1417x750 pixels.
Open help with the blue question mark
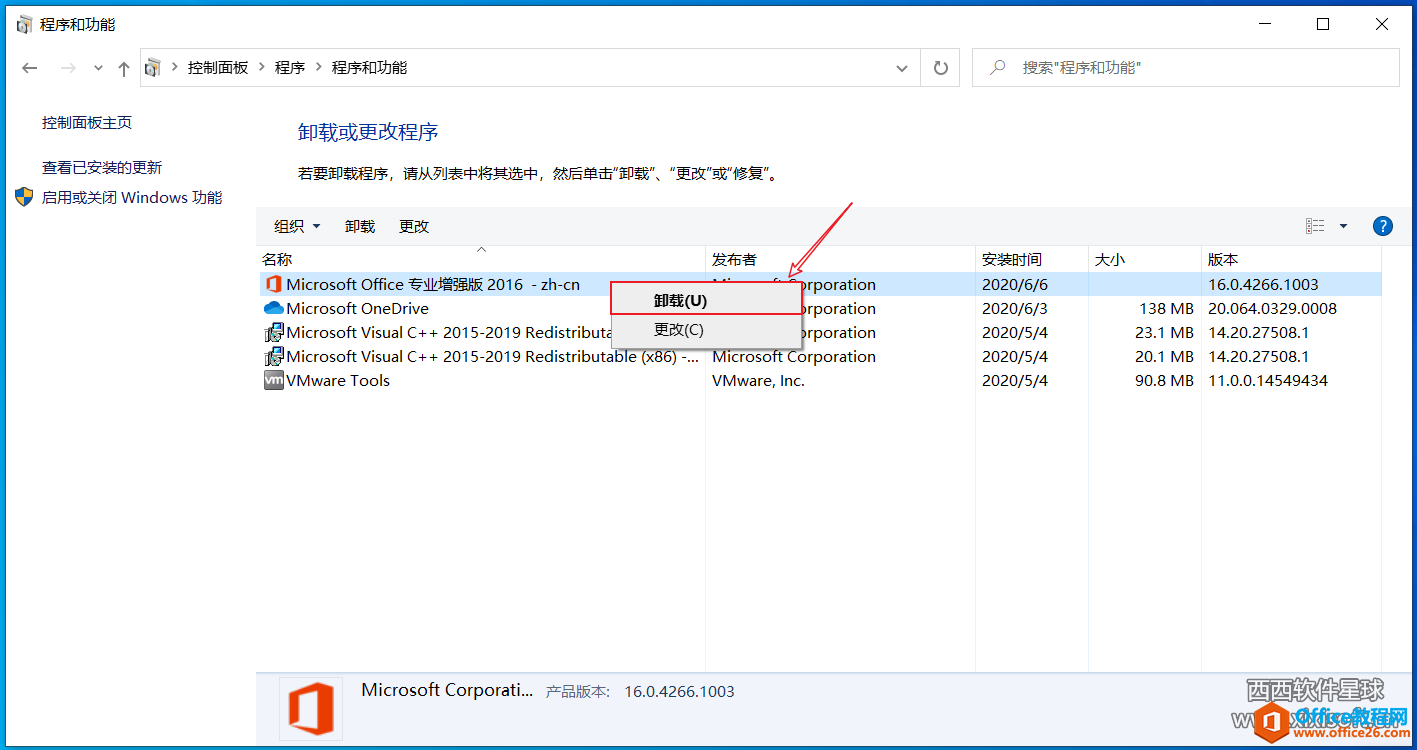(x=1383, y=226)
